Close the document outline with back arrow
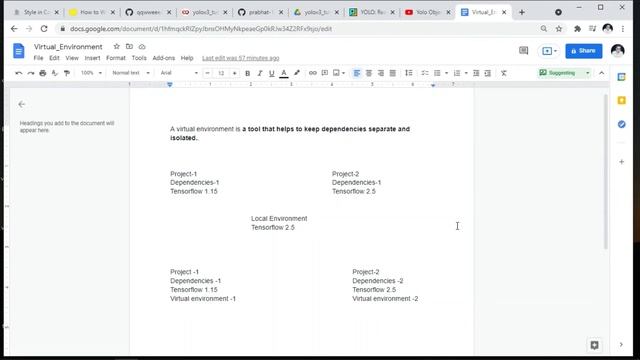The image size is (640, 360). [22, 104]
